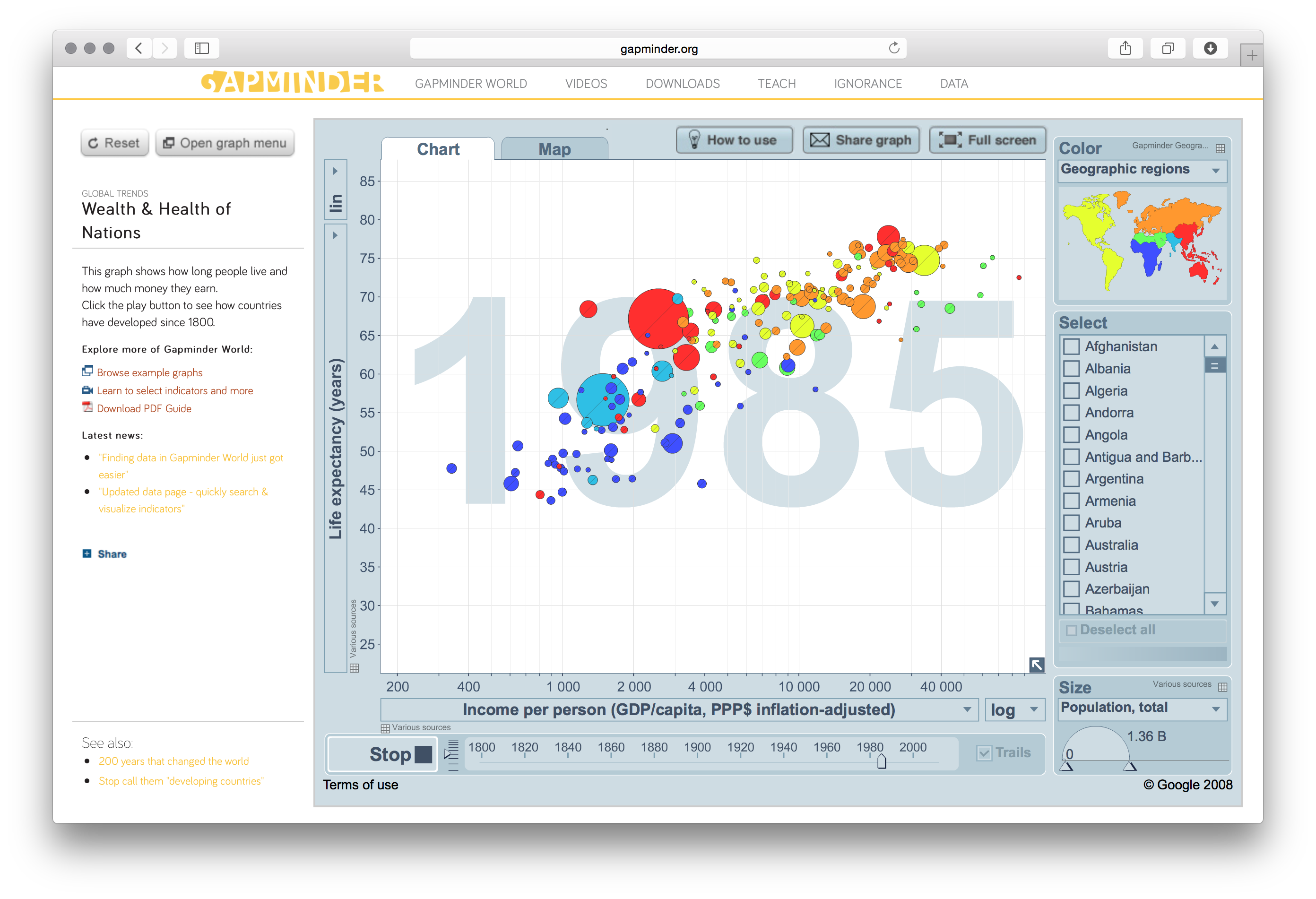Open the Population, total size dropdown

1215,708
